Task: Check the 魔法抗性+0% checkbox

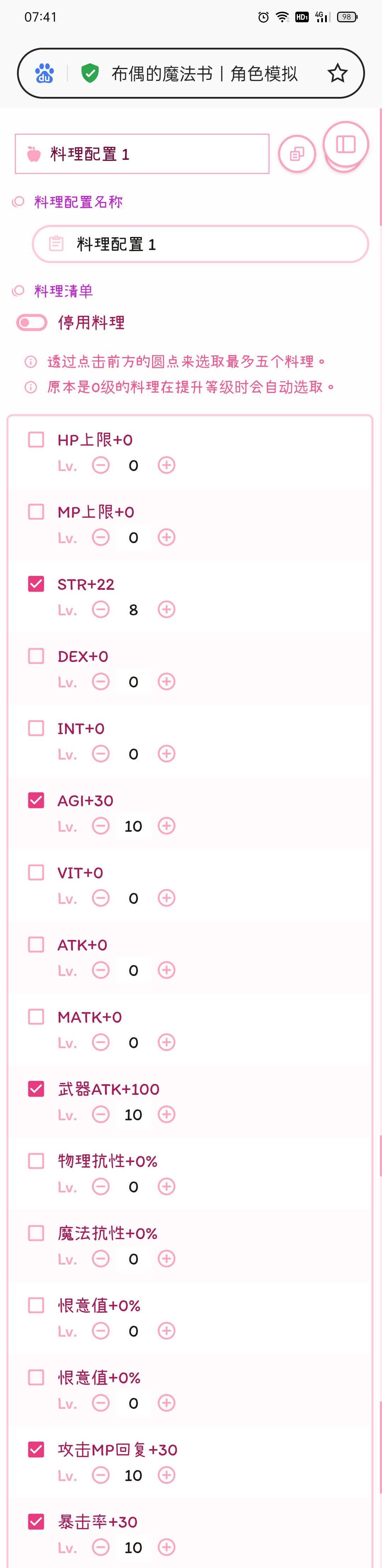Action: [x=36, y=1233]
